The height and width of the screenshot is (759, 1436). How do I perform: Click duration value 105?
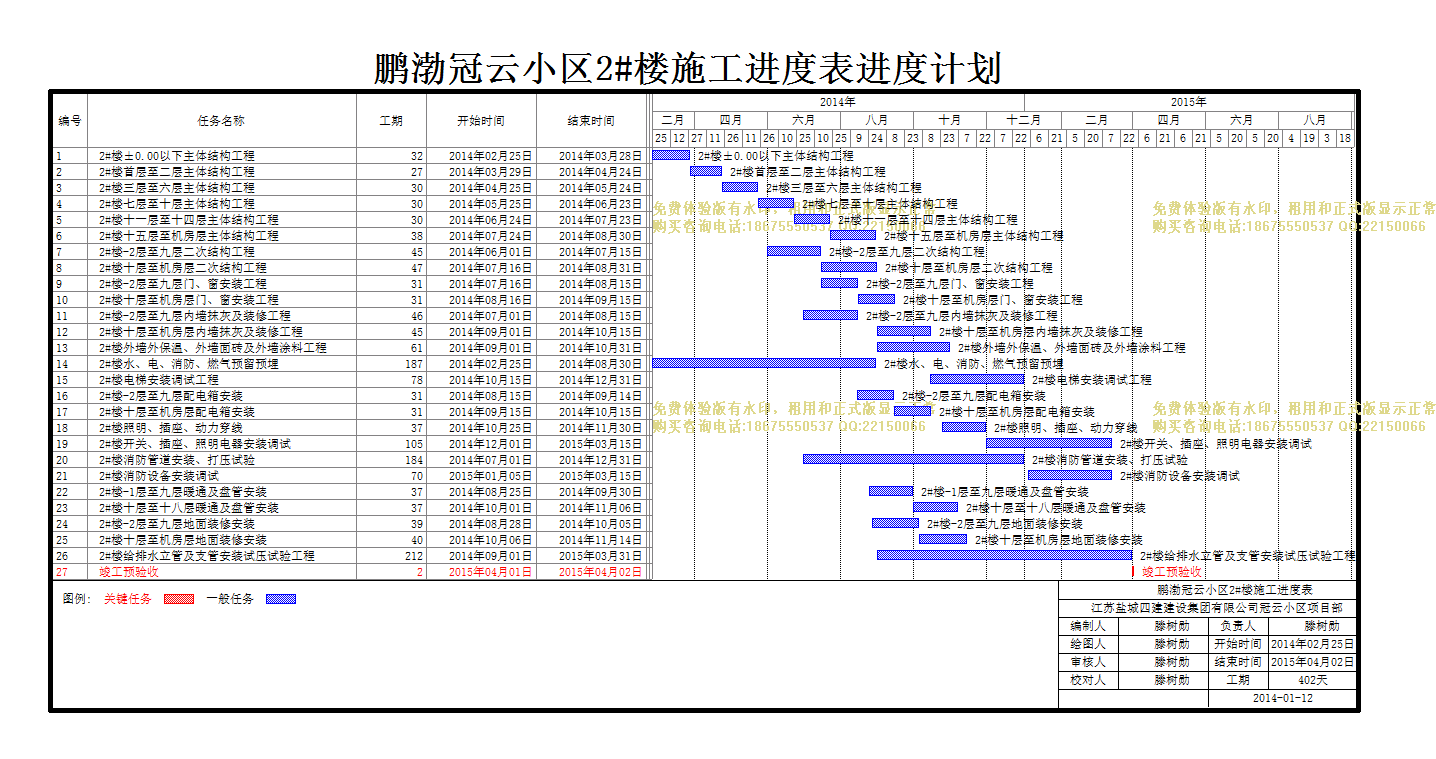413,444
